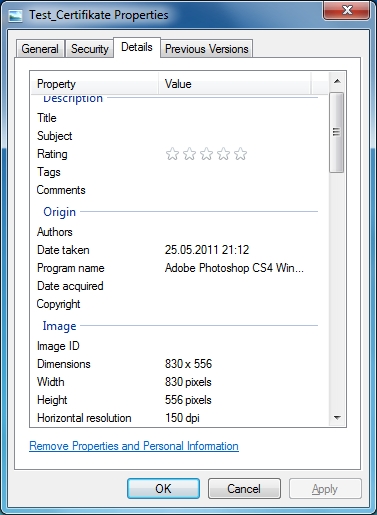Click the scrollbar up arrow

tap(337, 81)
